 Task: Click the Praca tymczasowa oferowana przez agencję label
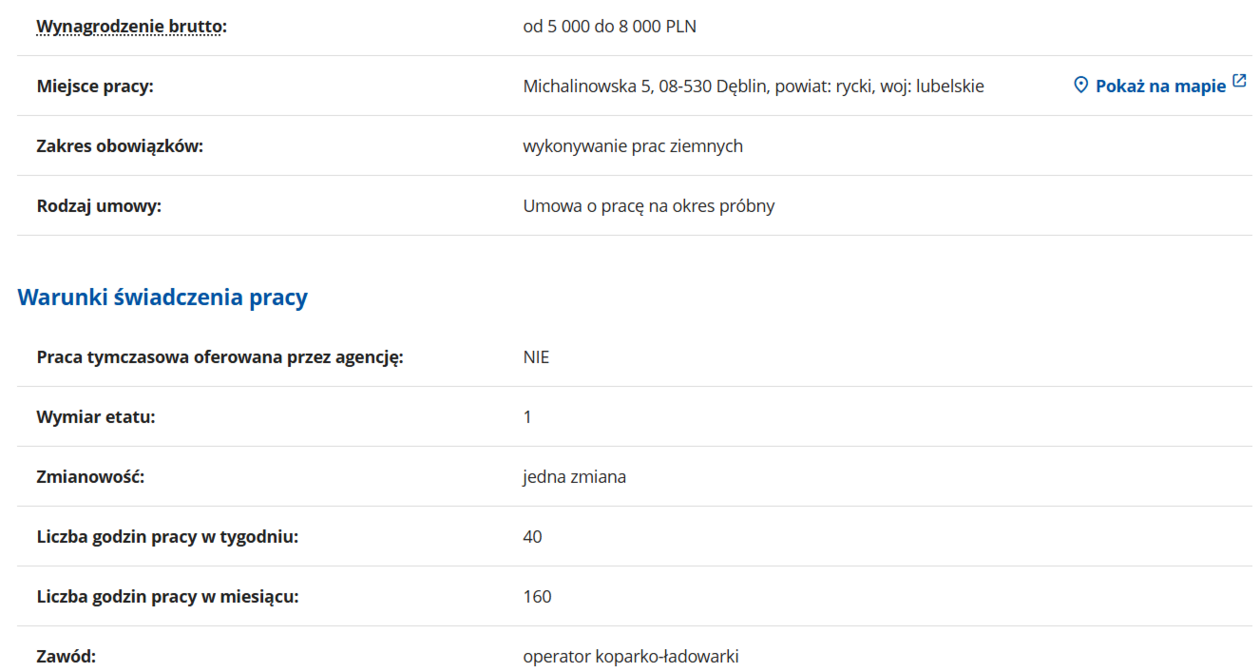click(x=219, y=357)
